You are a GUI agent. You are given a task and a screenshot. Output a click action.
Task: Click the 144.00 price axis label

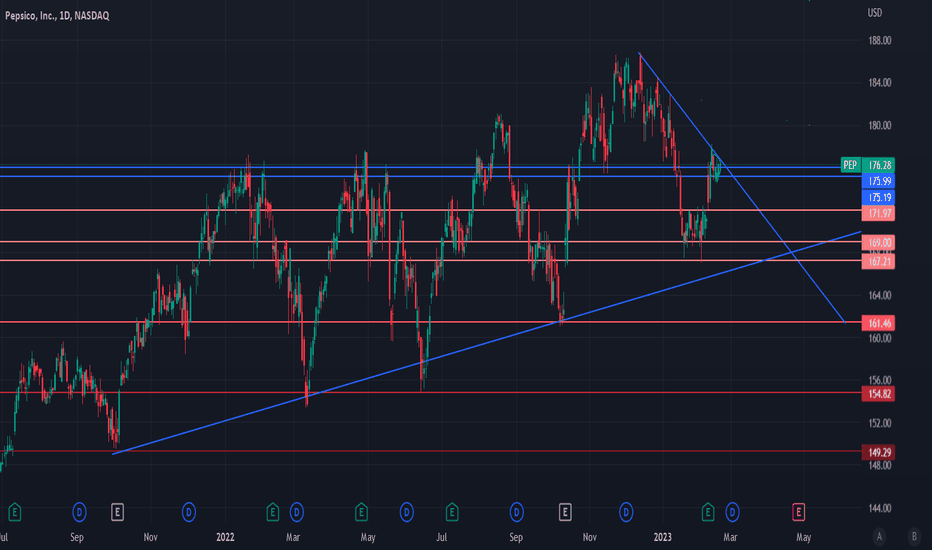880,508
